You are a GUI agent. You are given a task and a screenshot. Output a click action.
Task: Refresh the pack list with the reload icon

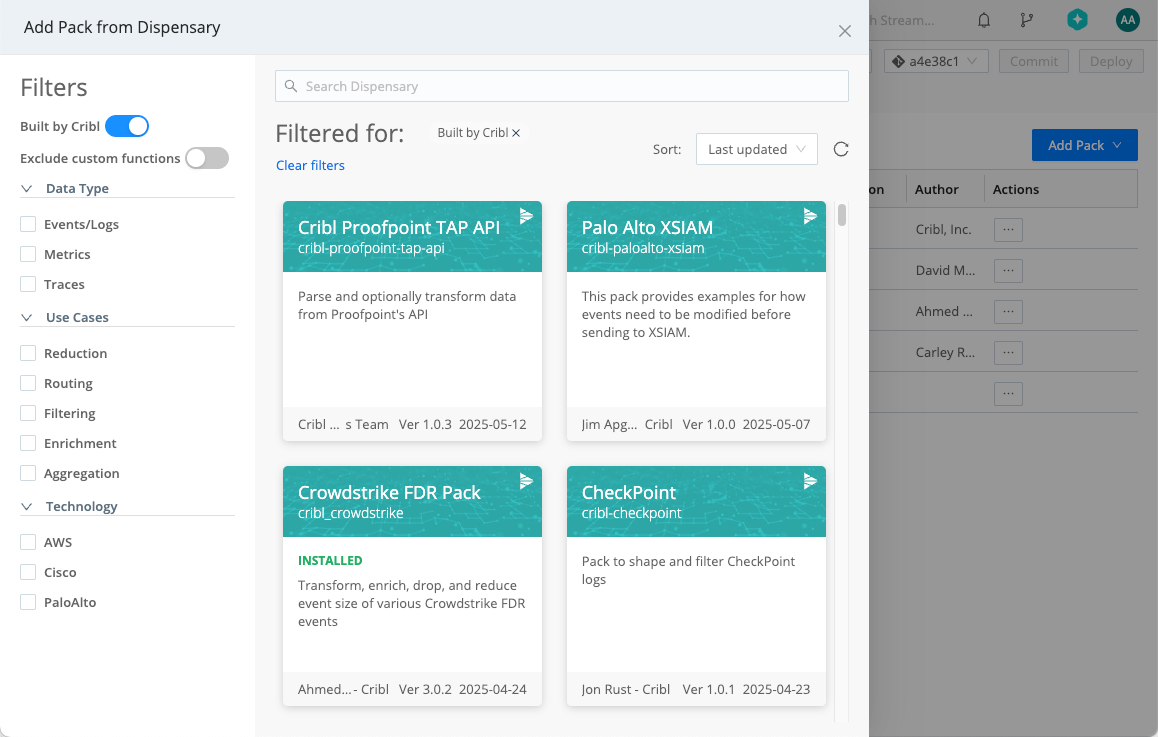click(x=840, y=148)
